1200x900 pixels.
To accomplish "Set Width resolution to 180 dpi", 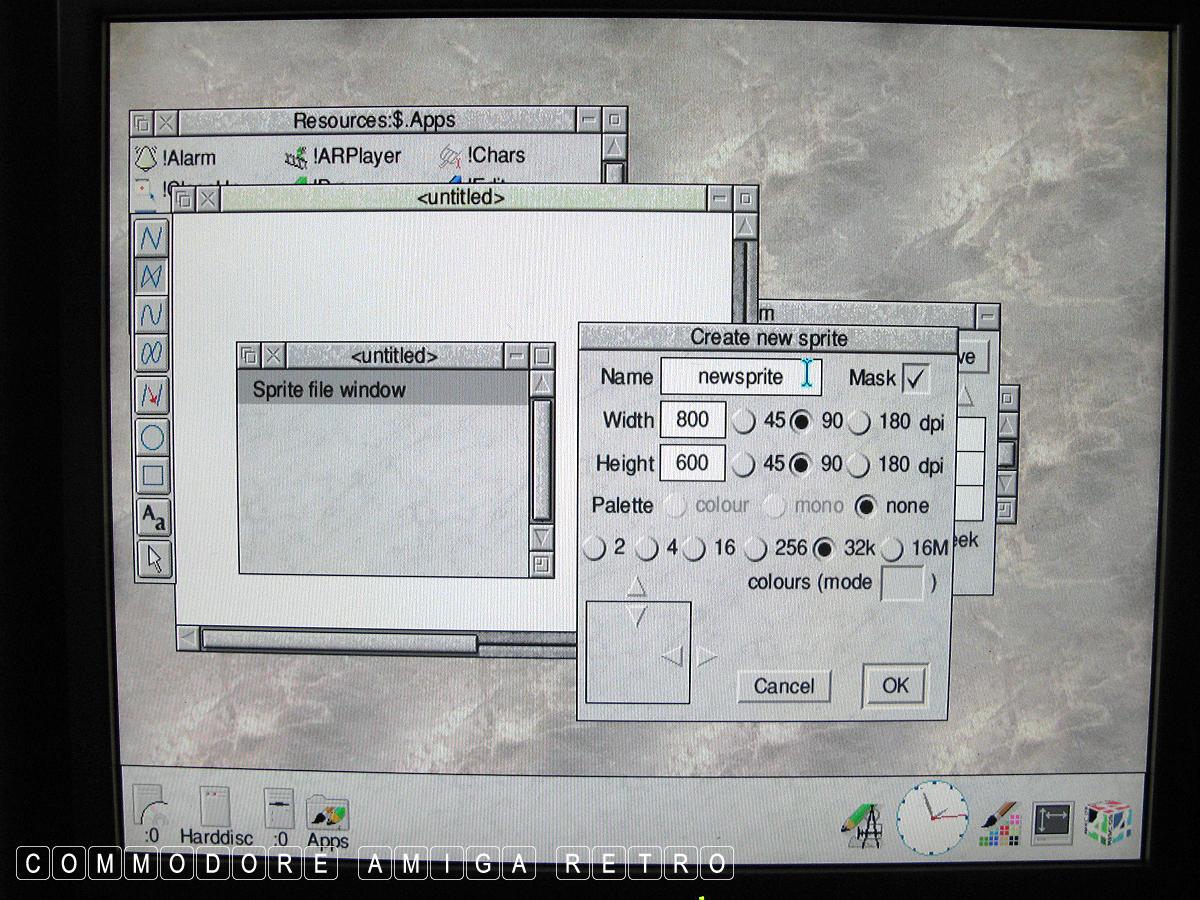I will pyautogui.click(x=859, y=422).
